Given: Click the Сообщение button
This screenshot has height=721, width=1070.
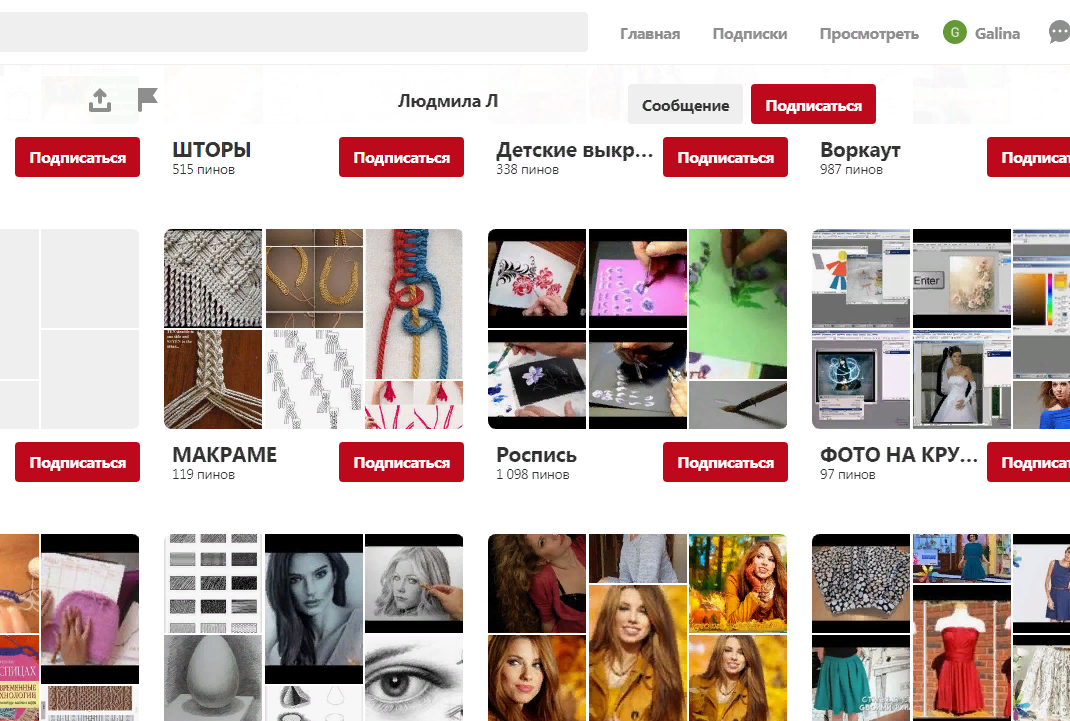Looking at the screenshot, I should (685, 104).
